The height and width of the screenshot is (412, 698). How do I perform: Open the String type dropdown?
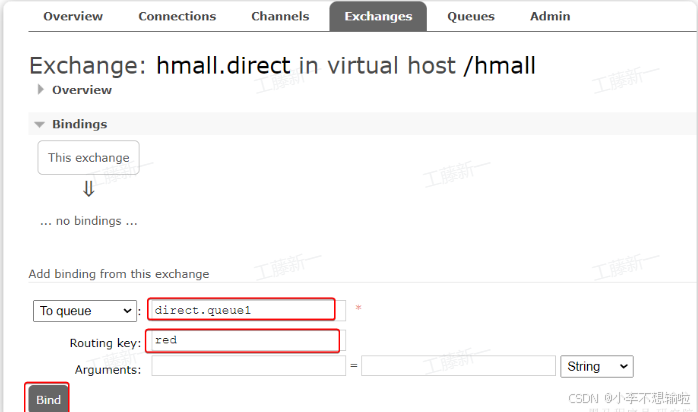pos(597,367)
